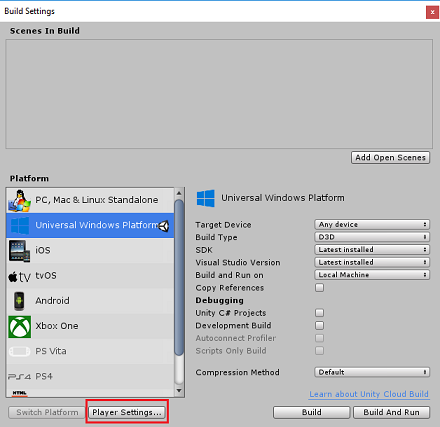The height and width of the screenshot is (427, 440).
Task: Open the SDK dropdown
Action: pyautogui.click(x=372, y=250)
